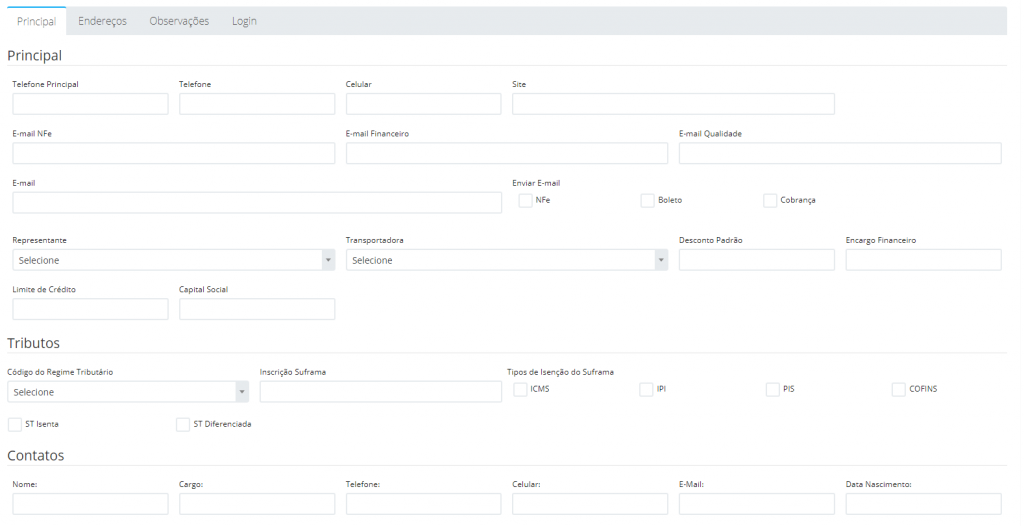Expand the Representante dropdown arrow

(328, 260)
